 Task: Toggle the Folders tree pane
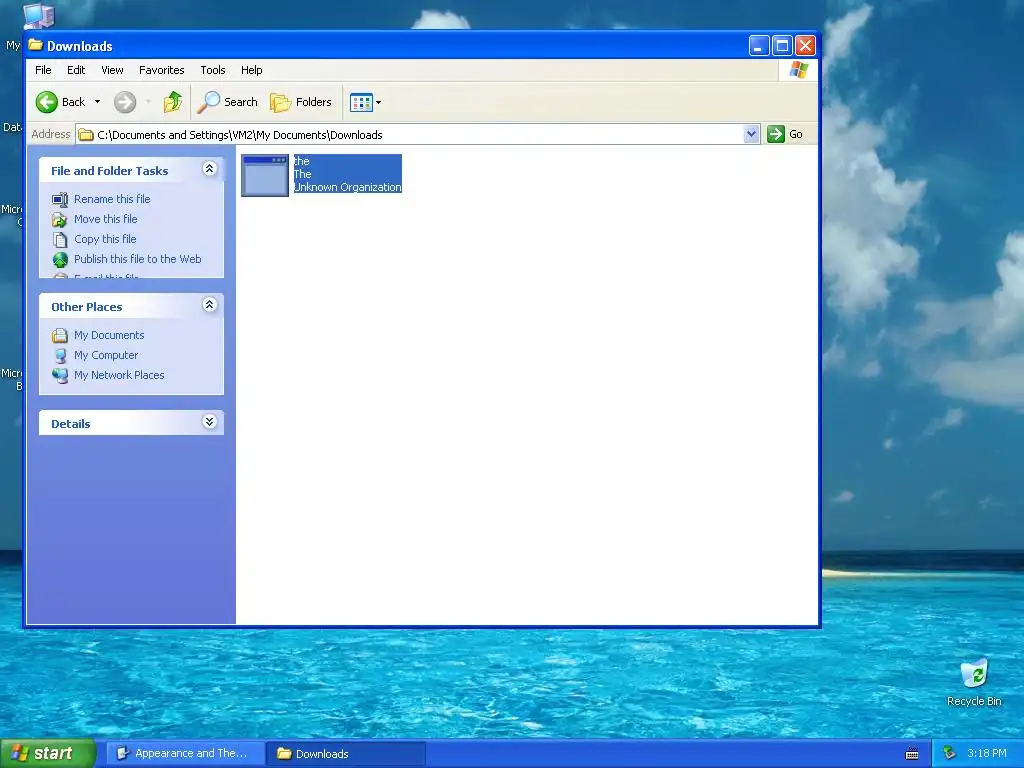(301, 102)
